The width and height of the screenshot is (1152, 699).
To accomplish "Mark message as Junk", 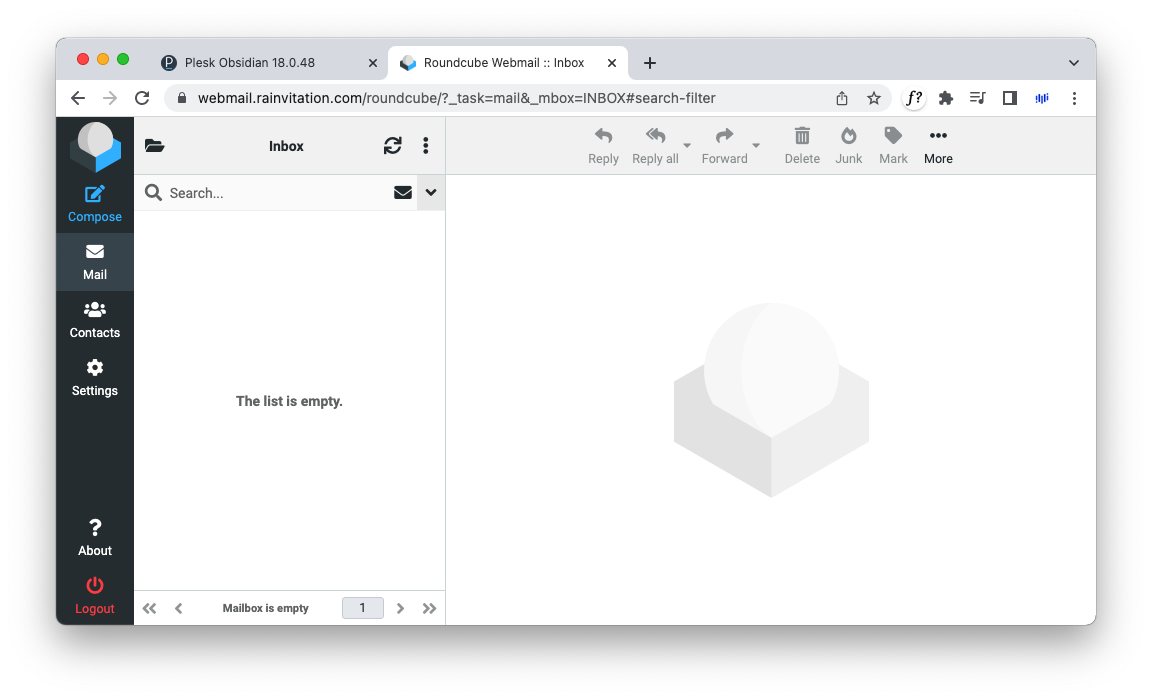I will coord(849,136).
